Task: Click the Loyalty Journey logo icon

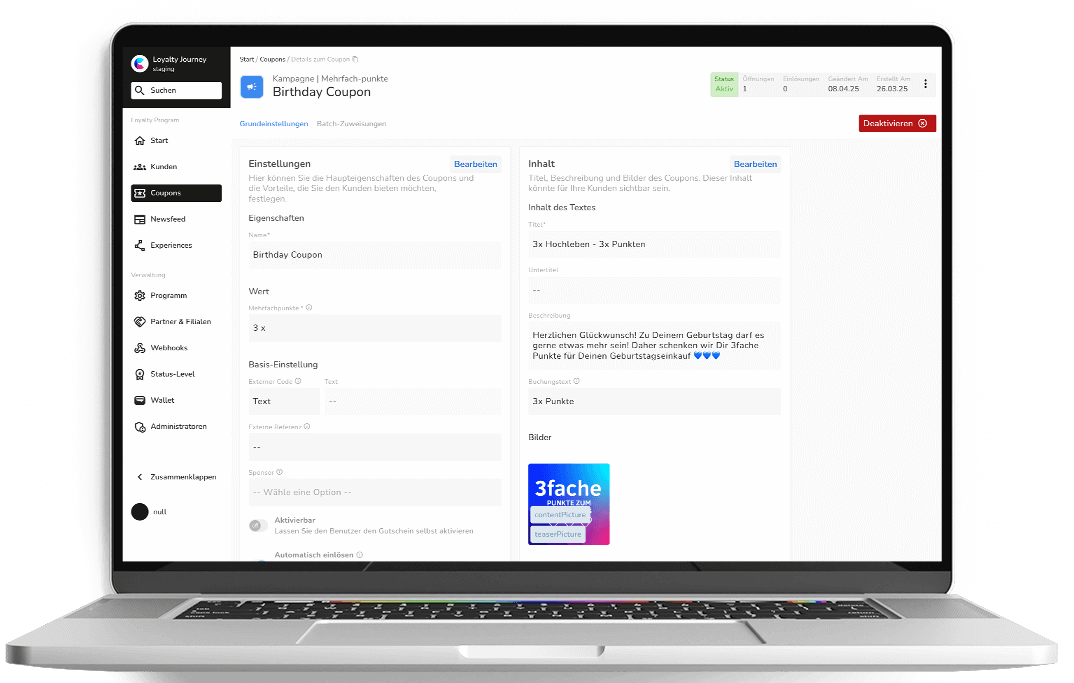Action: tap(140, 64)
